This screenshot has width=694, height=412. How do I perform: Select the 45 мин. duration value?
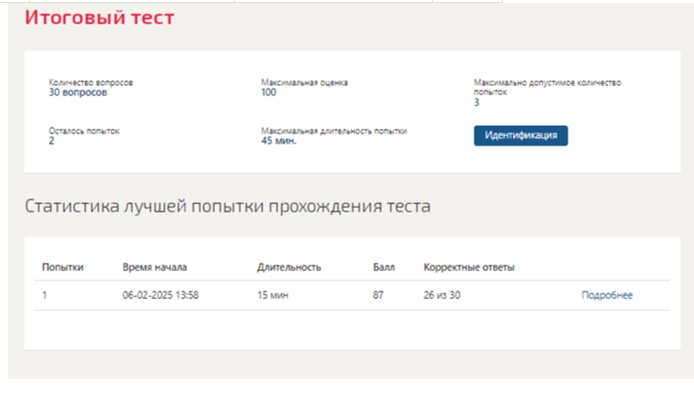click(x=279, y=141)
